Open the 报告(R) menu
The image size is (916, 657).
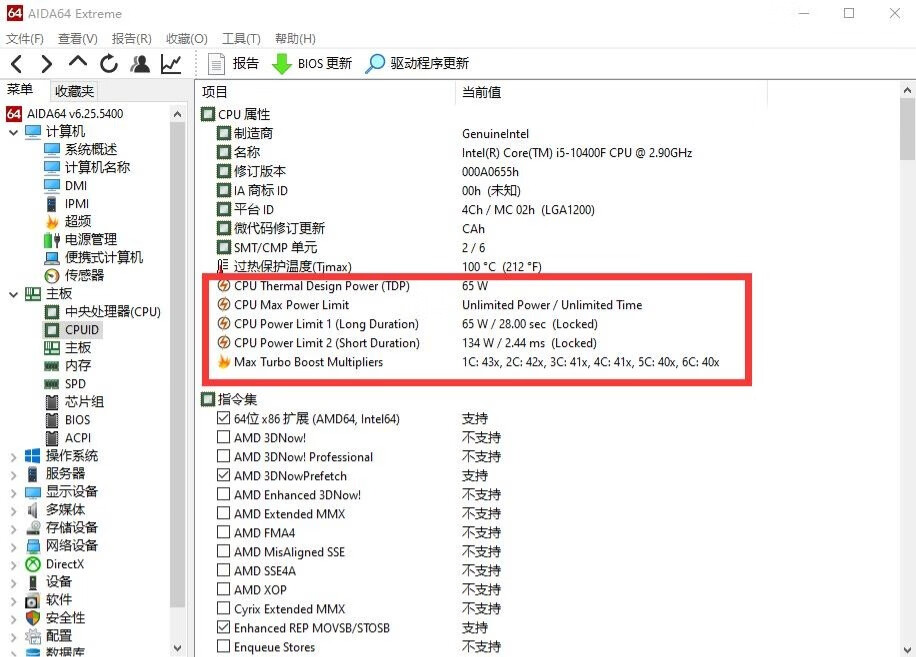tap(131, 39)
